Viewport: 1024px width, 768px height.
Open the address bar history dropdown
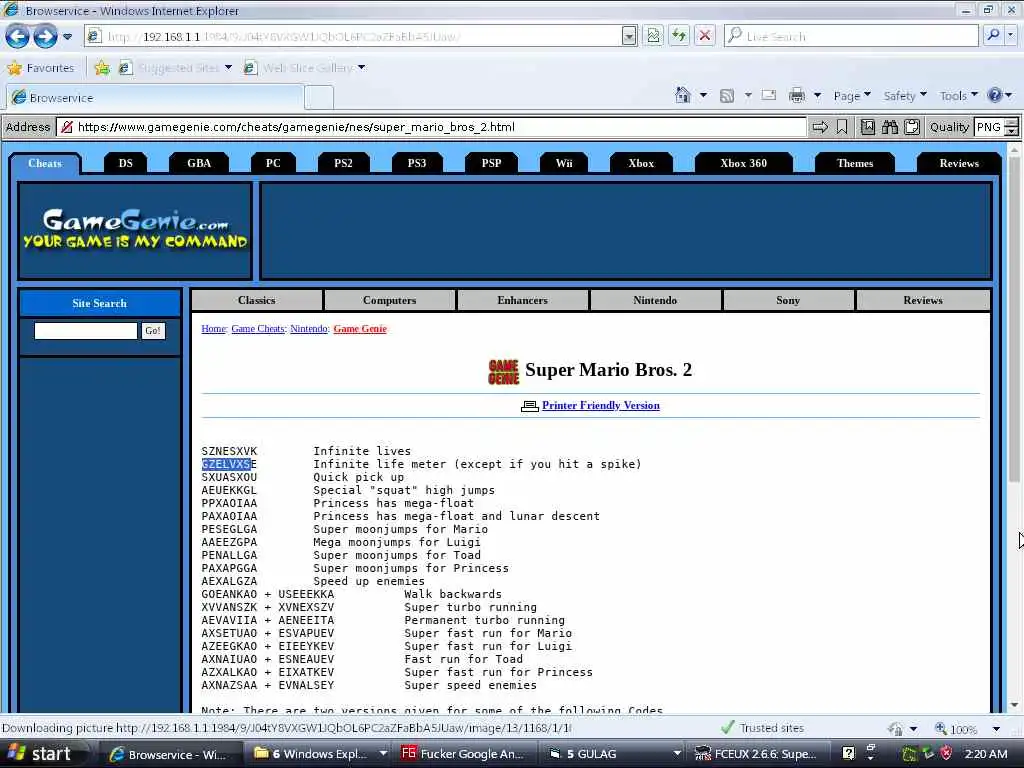pyautogui.click(x=629, y=36)
